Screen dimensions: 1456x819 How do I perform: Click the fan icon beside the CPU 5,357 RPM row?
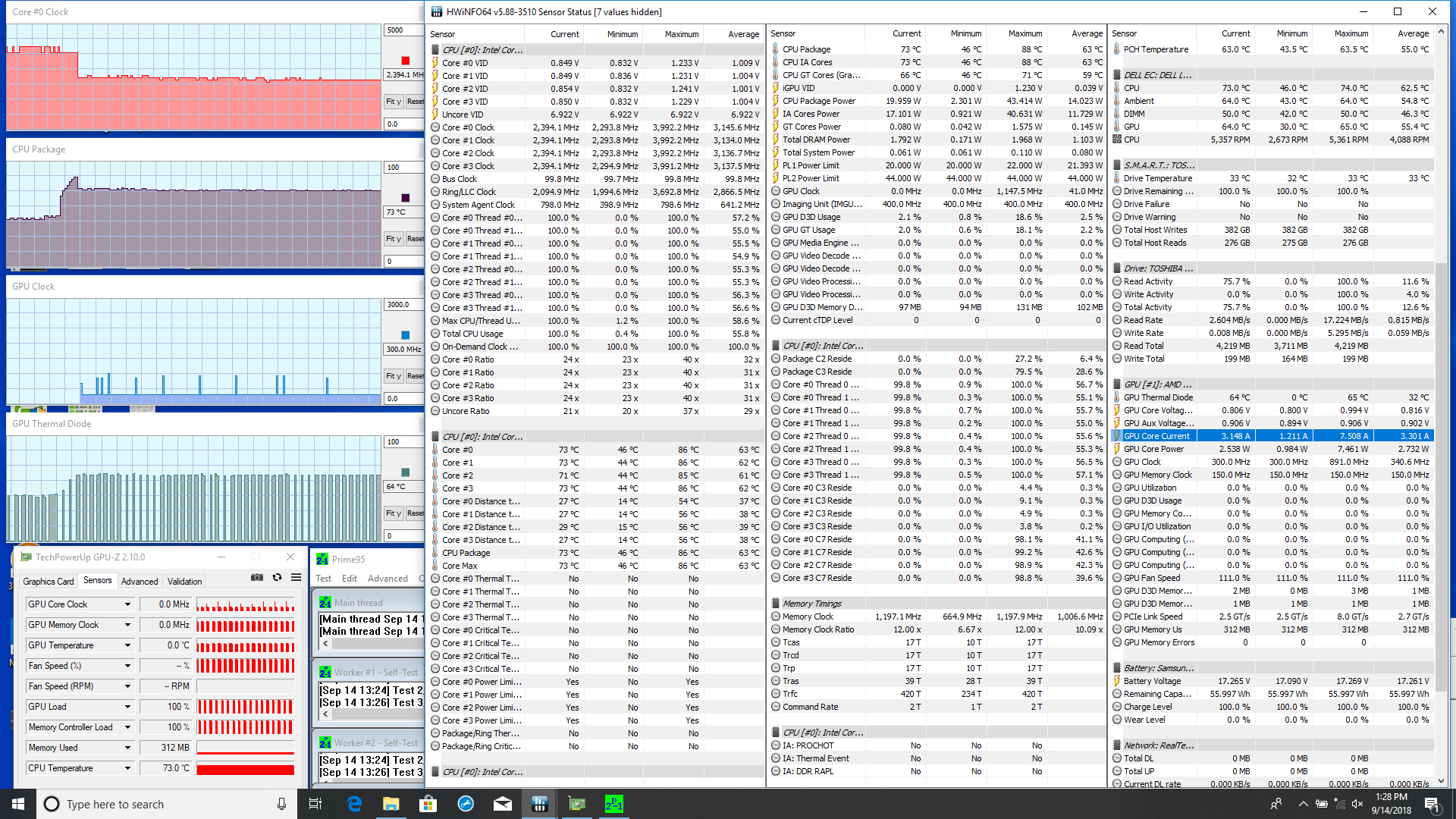point(1117,140)
